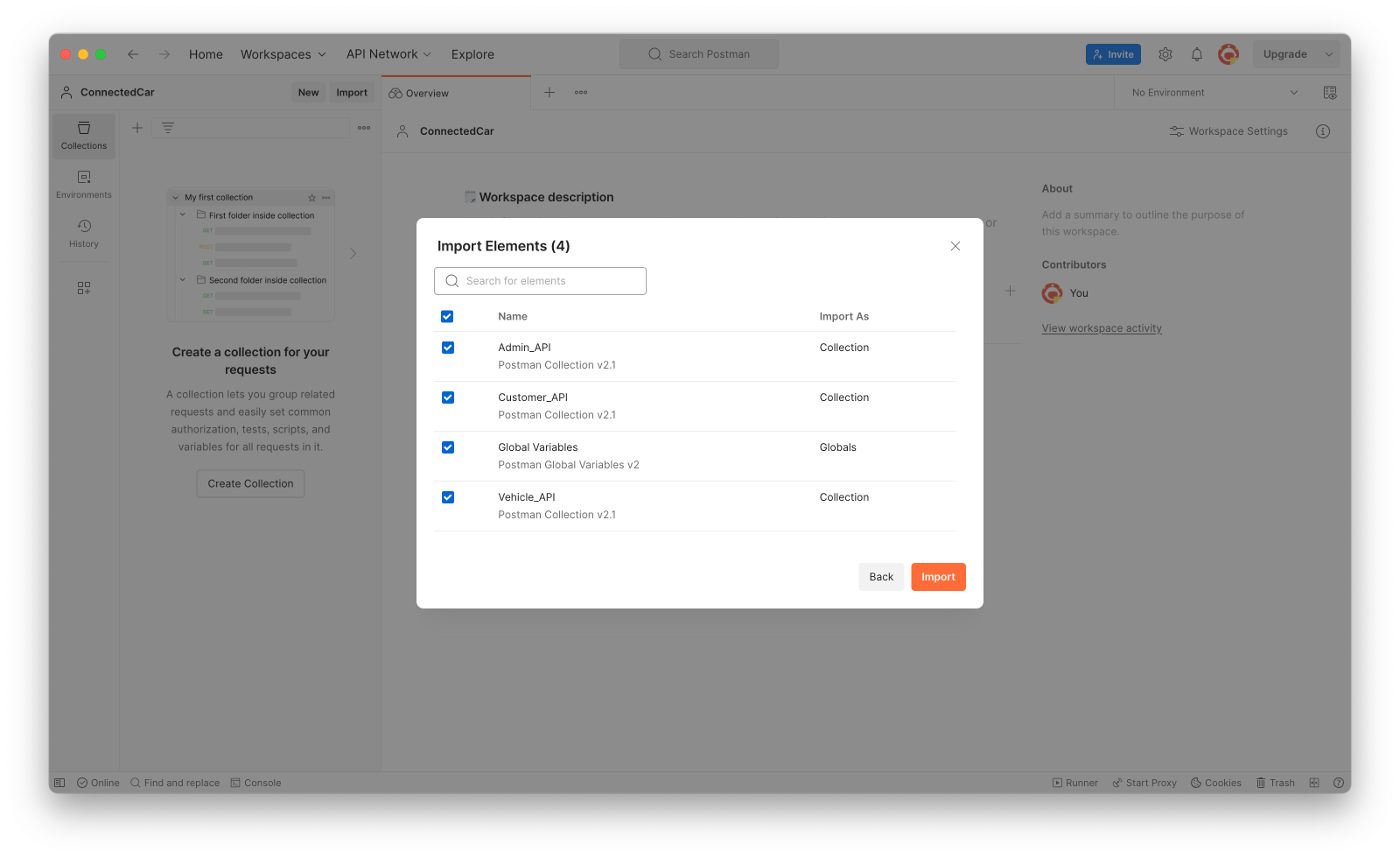Click the ConnectedCar workspace name in sidebar
1400x858 pixels.
click(117, 93)
